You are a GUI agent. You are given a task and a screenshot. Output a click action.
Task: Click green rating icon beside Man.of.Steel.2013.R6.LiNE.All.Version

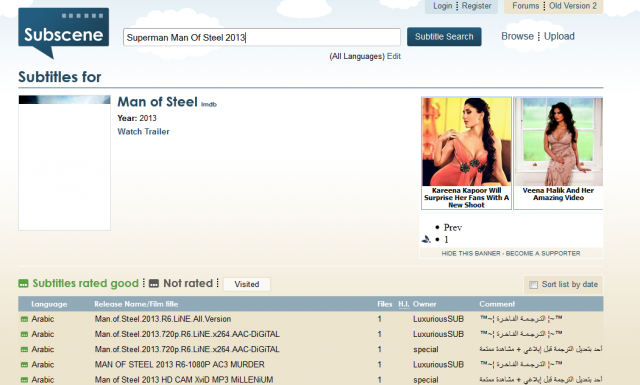(24, 319)
